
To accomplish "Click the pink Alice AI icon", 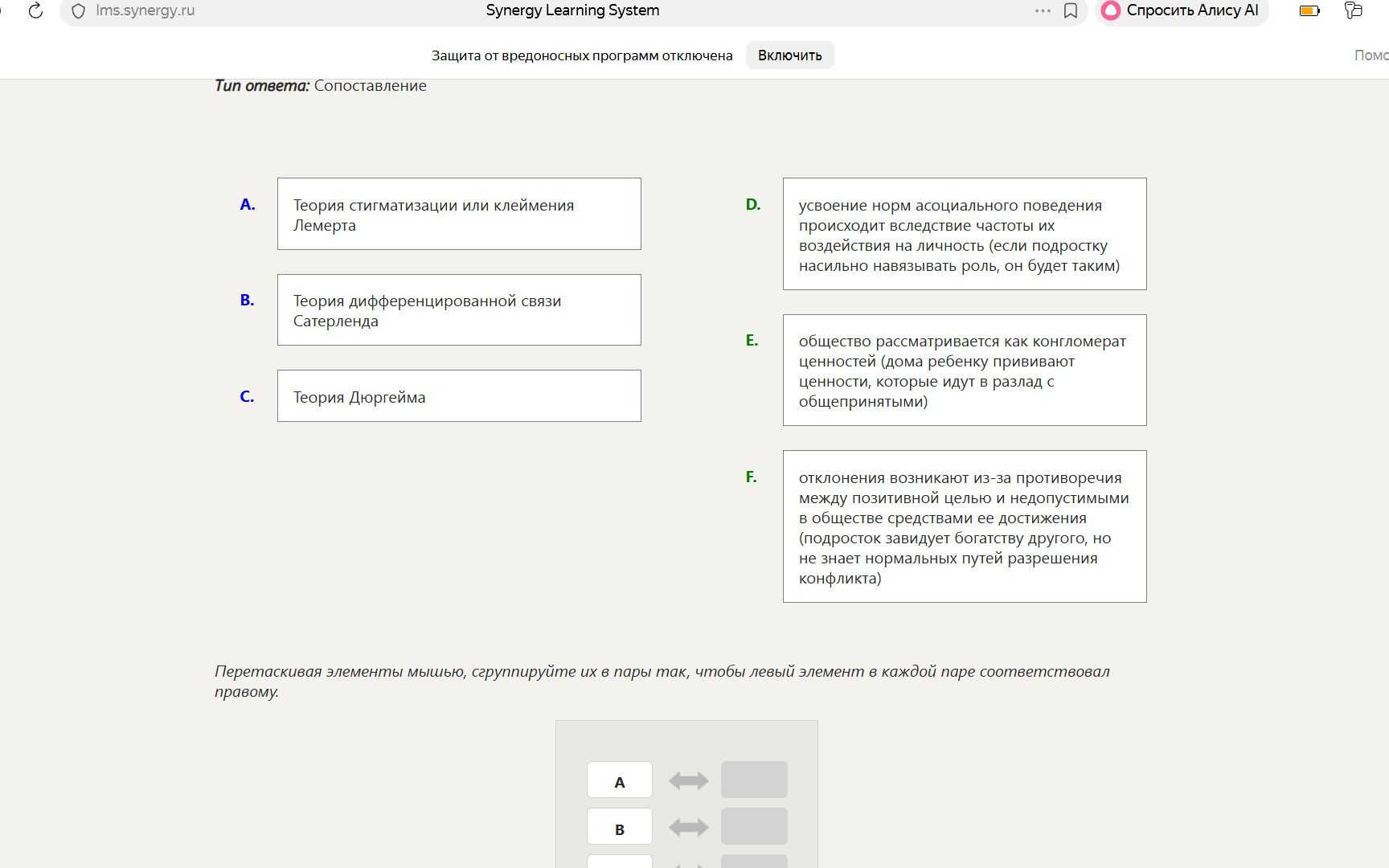I will [x=1111, y=10].
